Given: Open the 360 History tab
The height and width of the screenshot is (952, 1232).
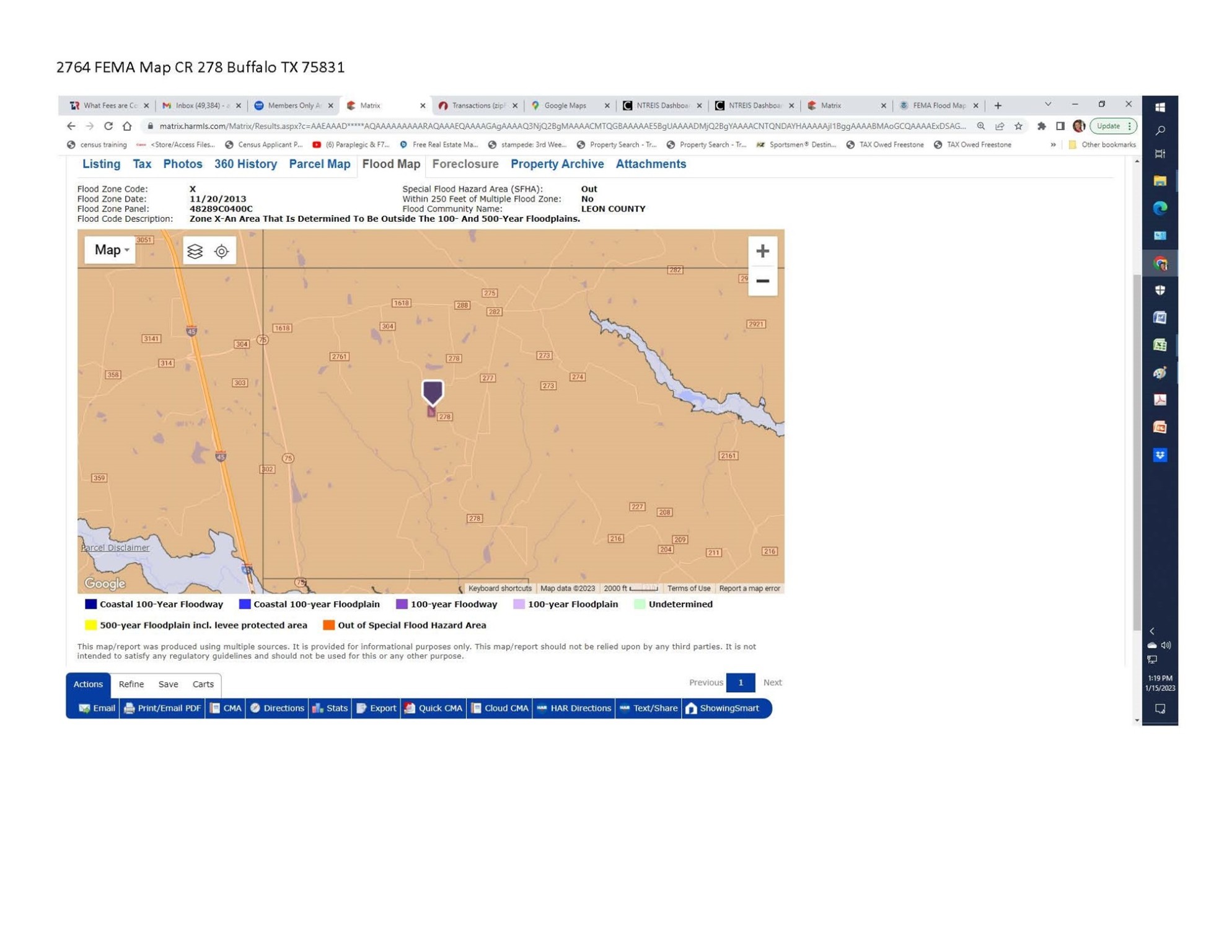Looking at the screenshot, I should tap(245, 164).
